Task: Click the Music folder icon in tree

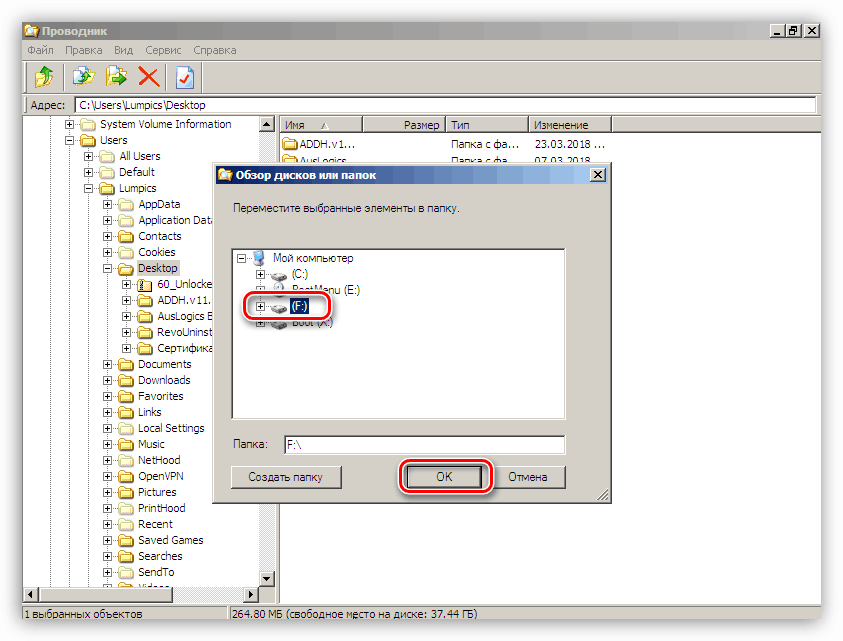Action: (x=126, y=445)
